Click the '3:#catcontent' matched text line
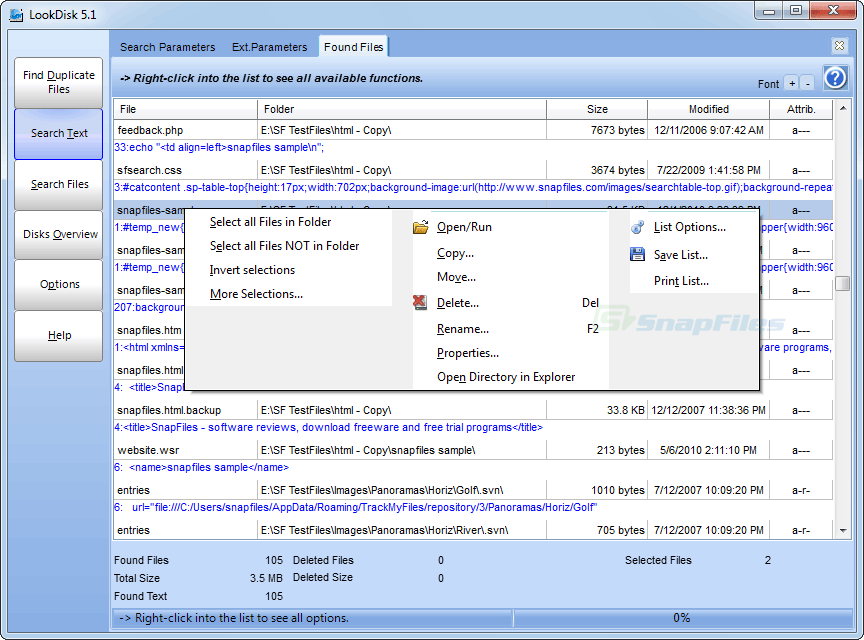864x640 pixels. [x=473, y=187]
